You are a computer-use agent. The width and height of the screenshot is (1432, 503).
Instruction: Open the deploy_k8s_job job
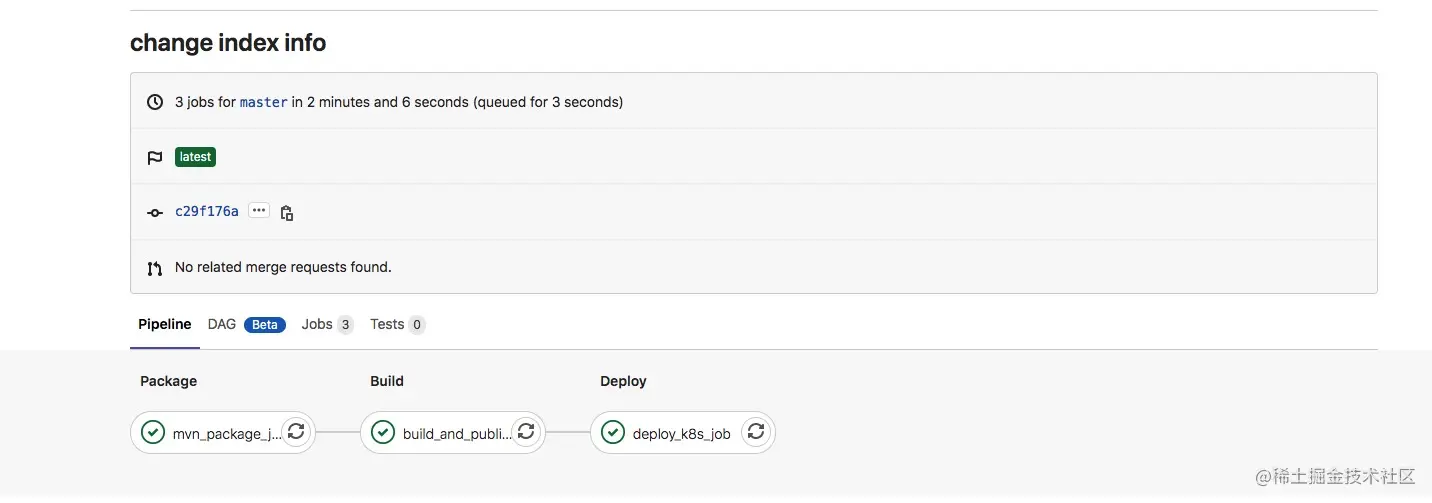pos(681,434)
